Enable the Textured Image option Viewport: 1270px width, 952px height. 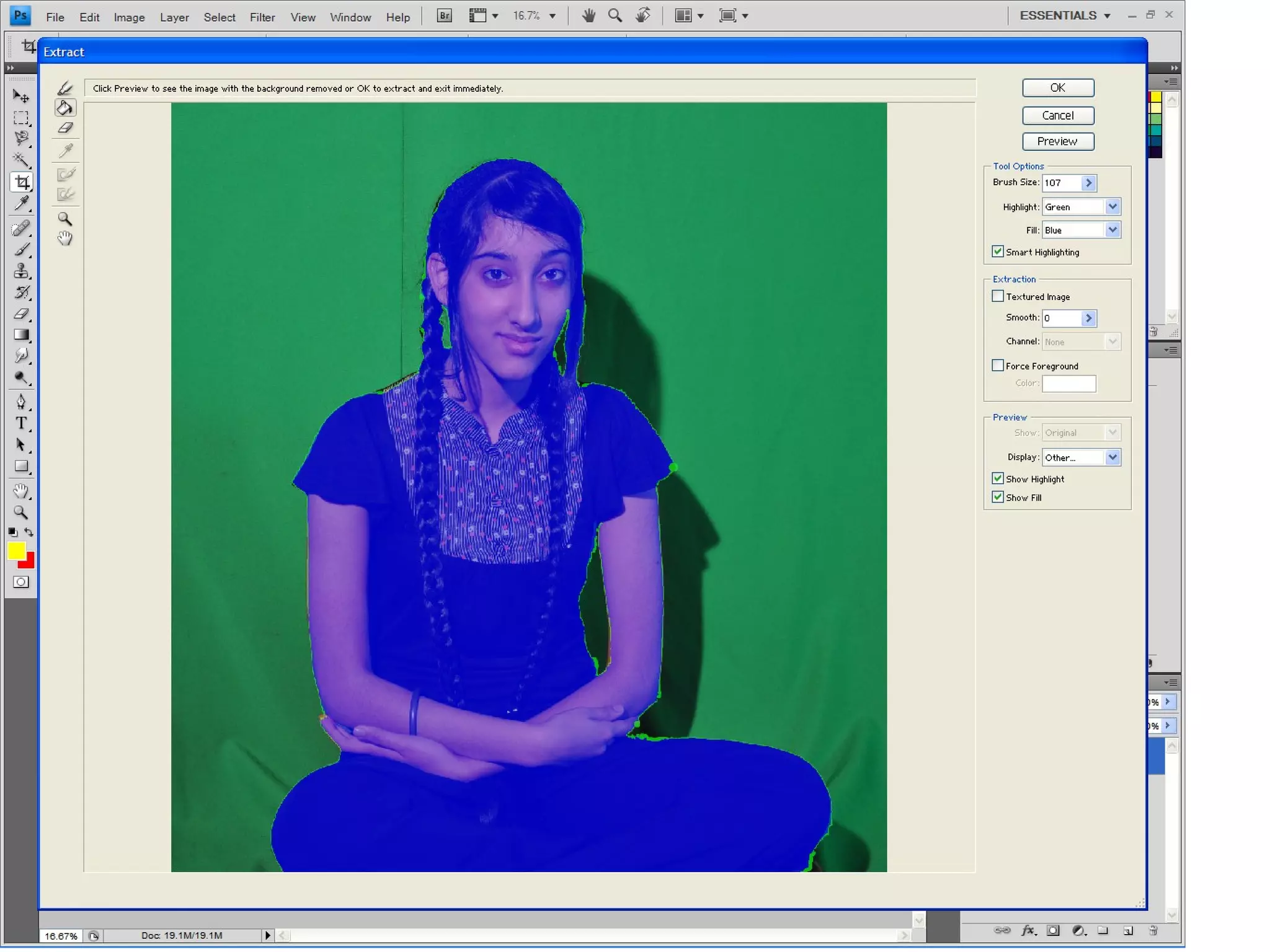point(997,296)
